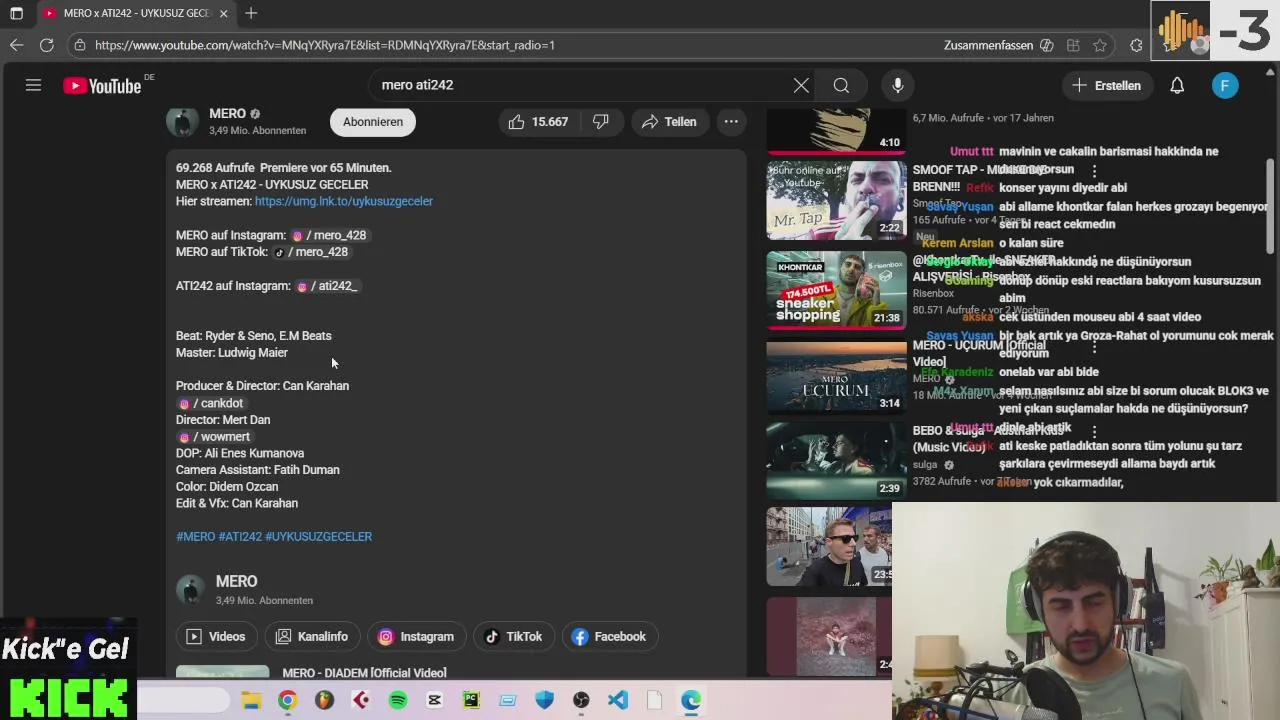1280x720 pixels.
Task: Open a new browser tab
Action: tap(251, 13)
